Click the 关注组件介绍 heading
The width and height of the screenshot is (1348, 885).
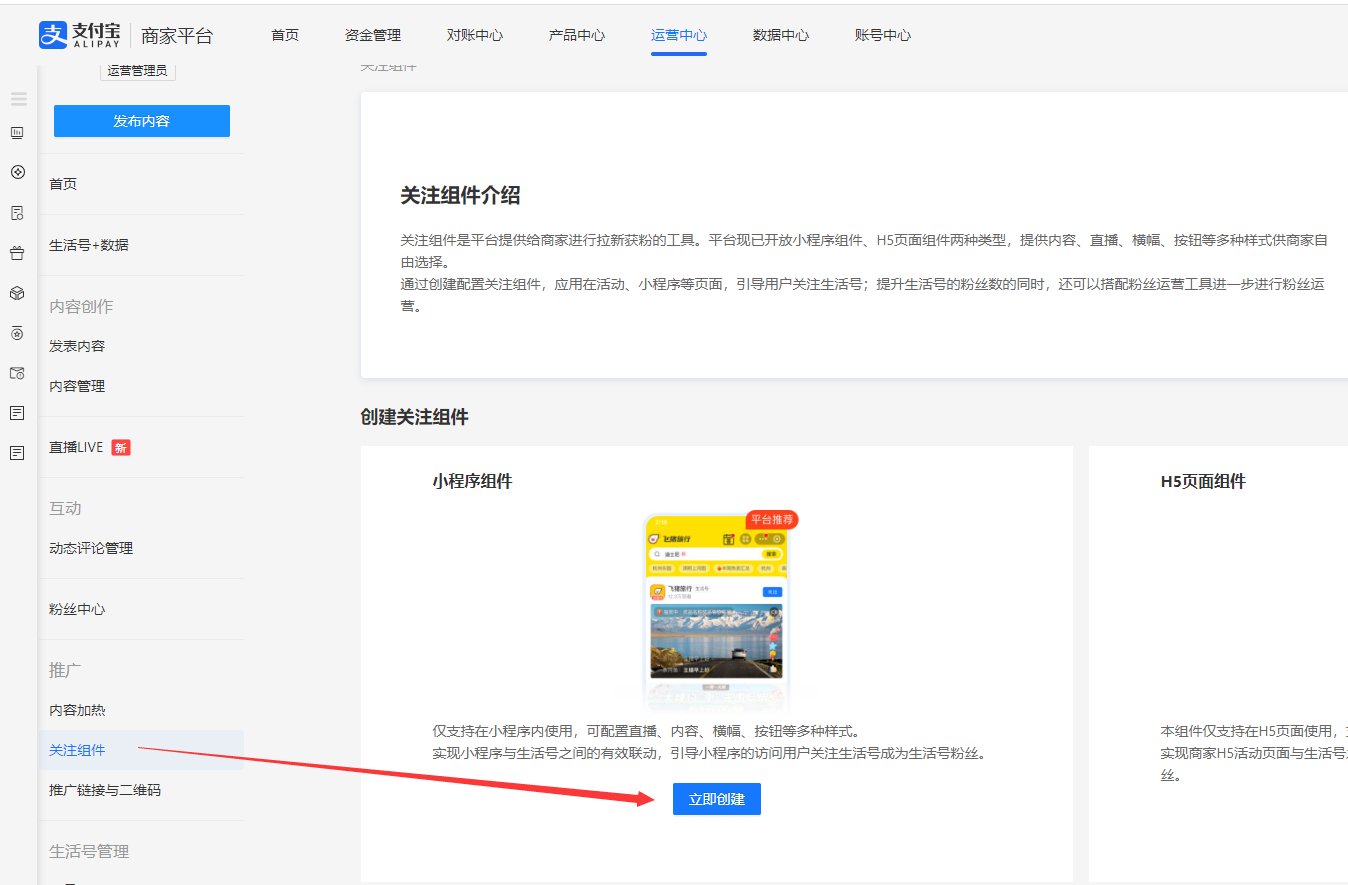click(460, 195)
